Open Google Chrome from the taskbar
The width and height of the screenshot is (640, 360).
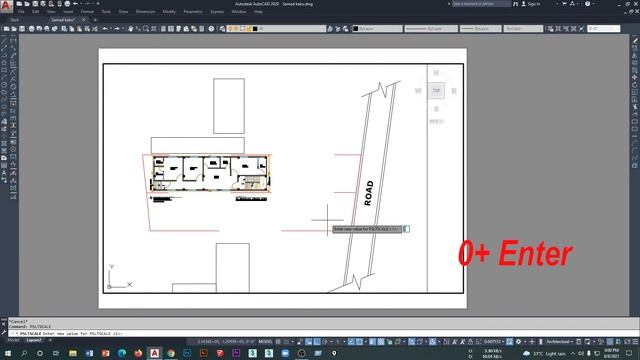tap(171, 353)
